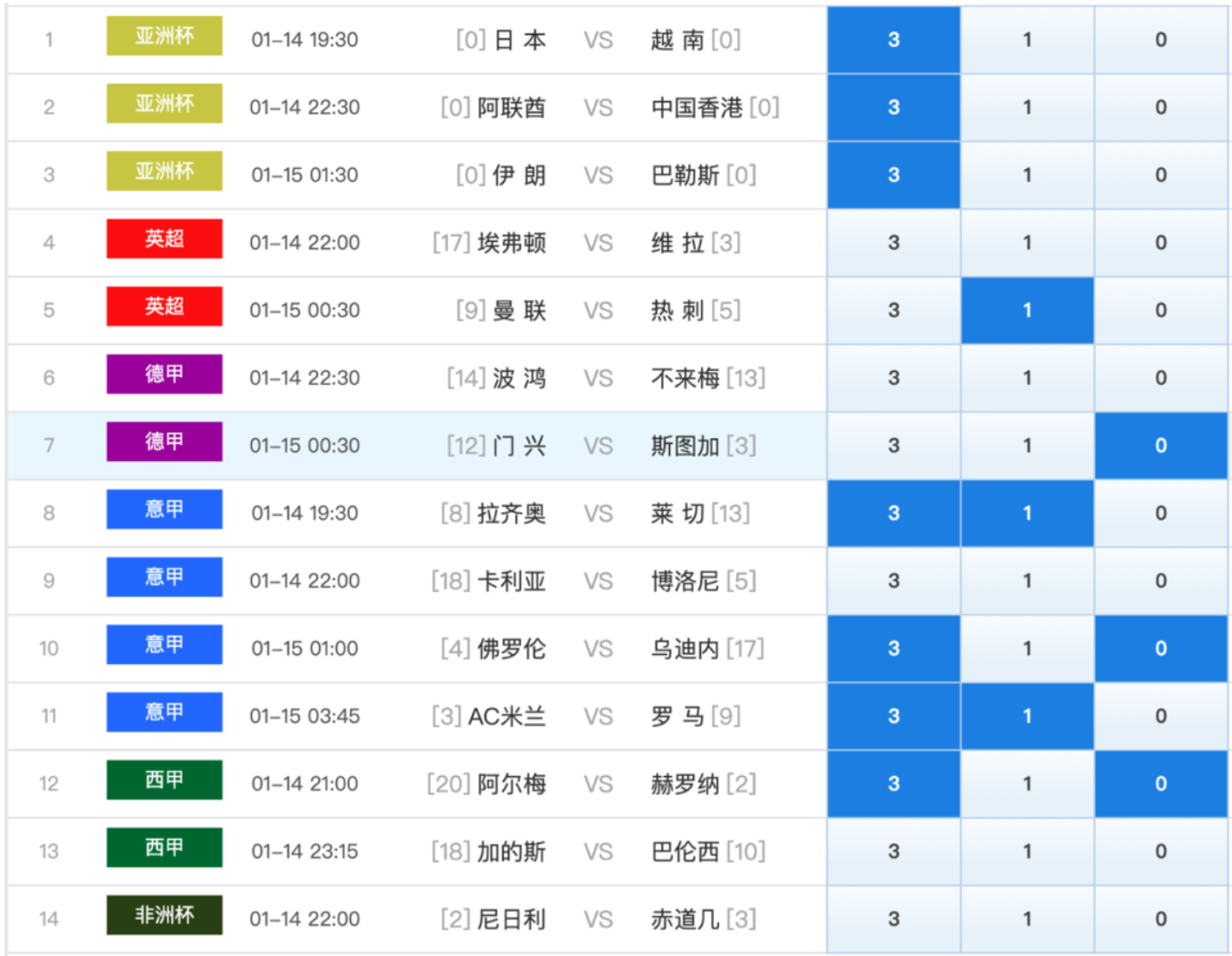This screenshot has height=956, width=1232.
Task: Deselect 3 for 阿尔梅 vs 赫罗纳
Action: pyautogui.click(x=894, y=783)
